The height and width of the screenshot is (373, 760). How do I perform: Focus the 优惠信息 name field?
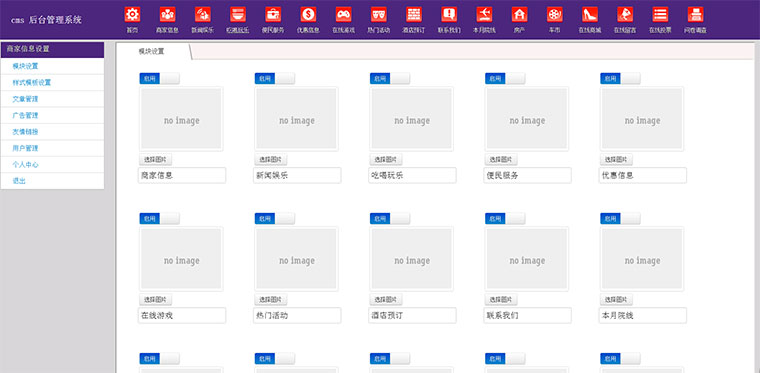(643, 175)
